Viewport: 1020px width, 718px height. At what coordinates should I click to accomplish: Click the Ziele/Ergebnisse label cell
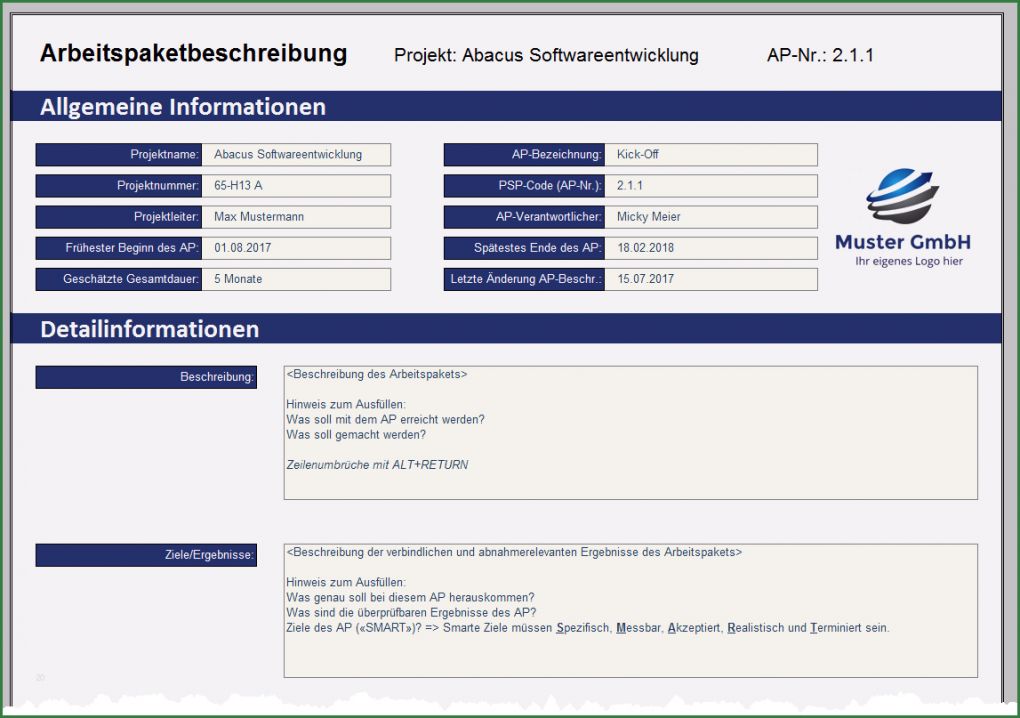146,555
